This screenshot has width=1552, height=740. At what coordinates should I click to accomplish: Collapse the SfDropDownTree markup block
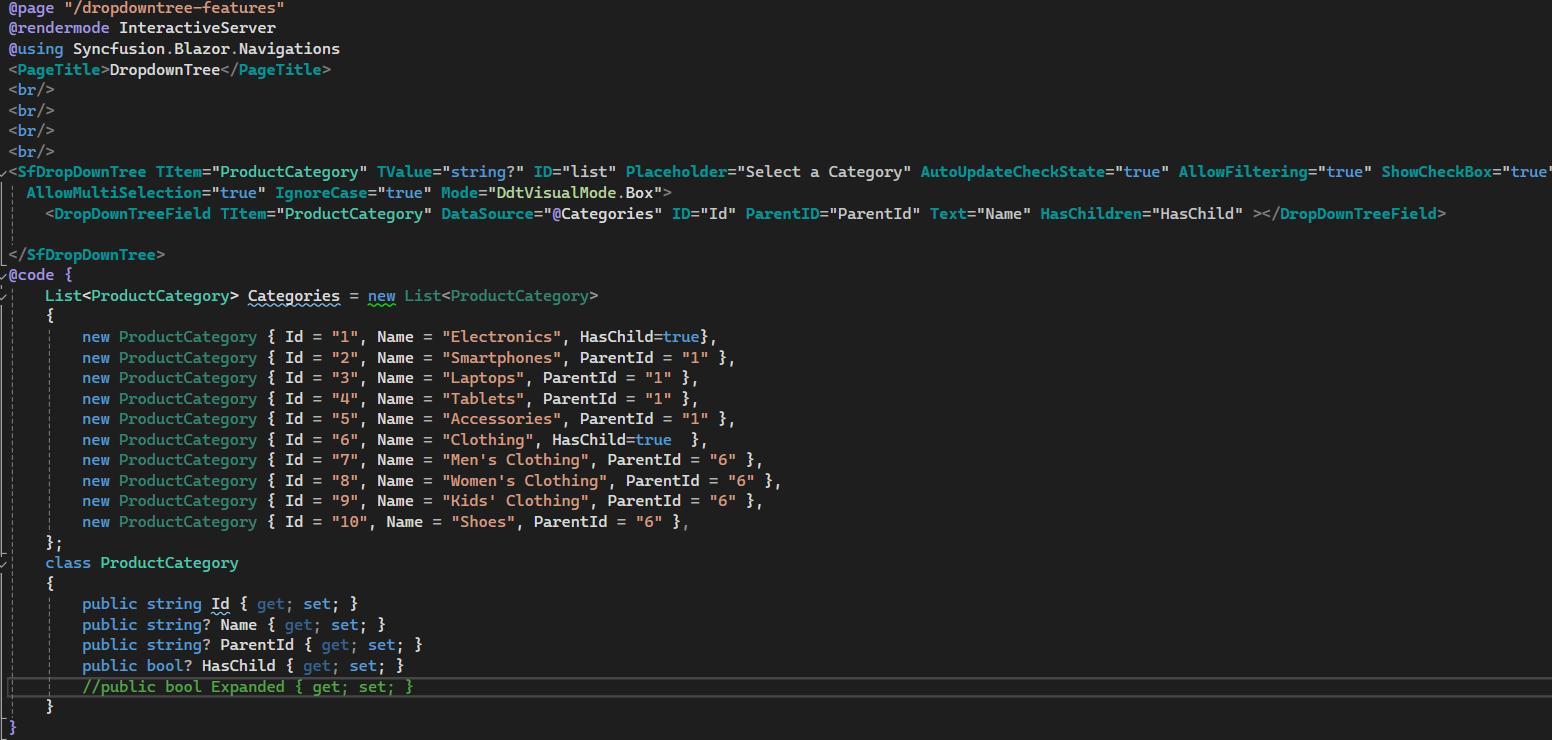pyautogui.click(x=4, y=172)
